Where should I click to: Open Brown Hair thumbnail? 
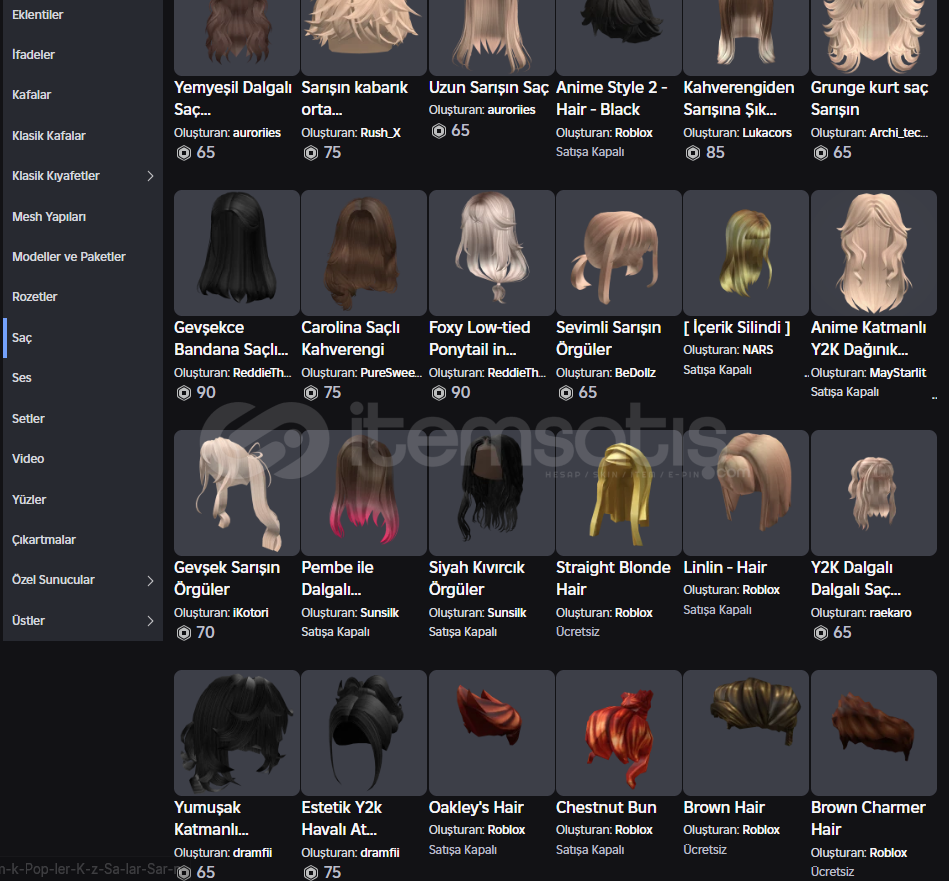(746, 733)
